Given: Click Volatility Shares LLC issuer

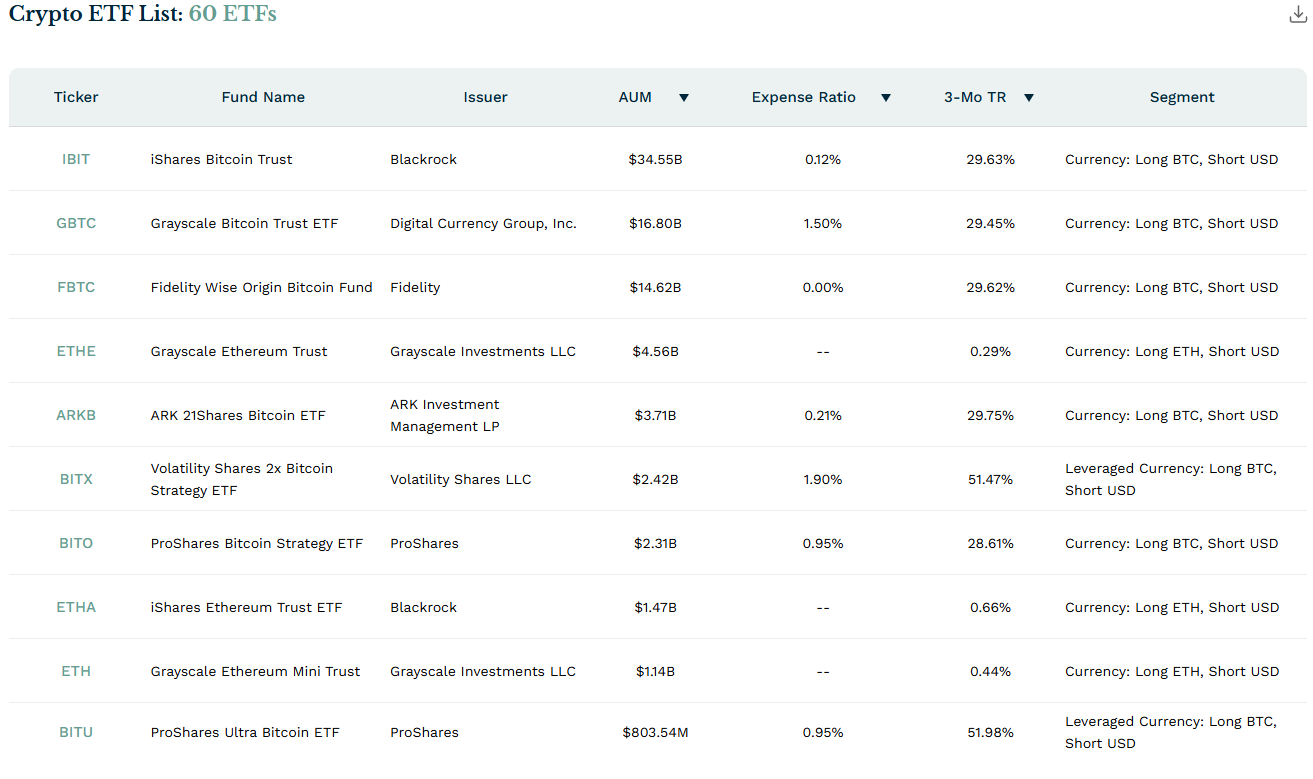Looking at the screenshot, I should 461,479.
